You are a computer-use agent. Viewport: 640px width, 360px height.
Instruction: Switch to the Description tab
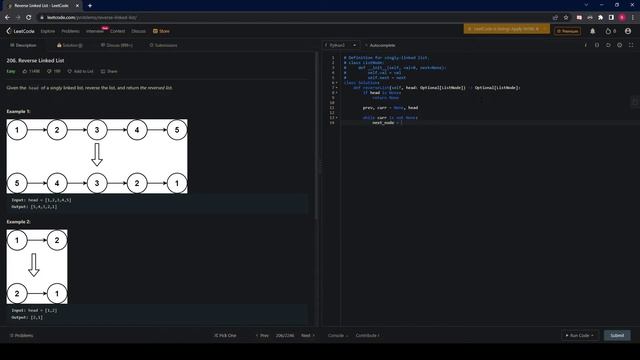tap(23, 45)
